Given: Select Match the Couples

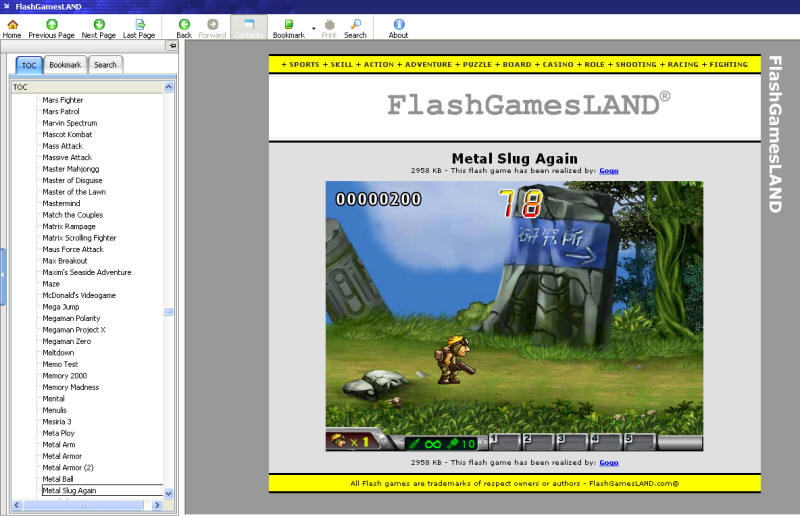Looking at the screenshot, I should [72, 215].
